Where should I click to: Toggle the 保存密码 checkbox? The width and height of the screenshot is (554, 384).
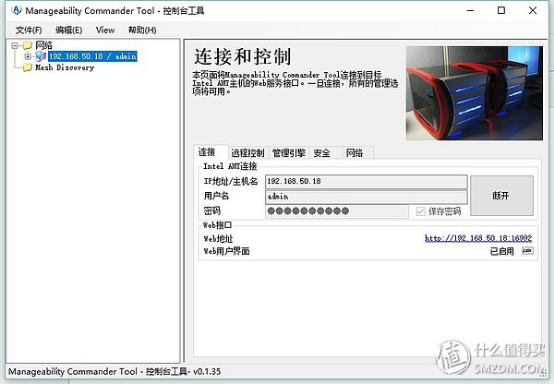(x=420, y=211)
